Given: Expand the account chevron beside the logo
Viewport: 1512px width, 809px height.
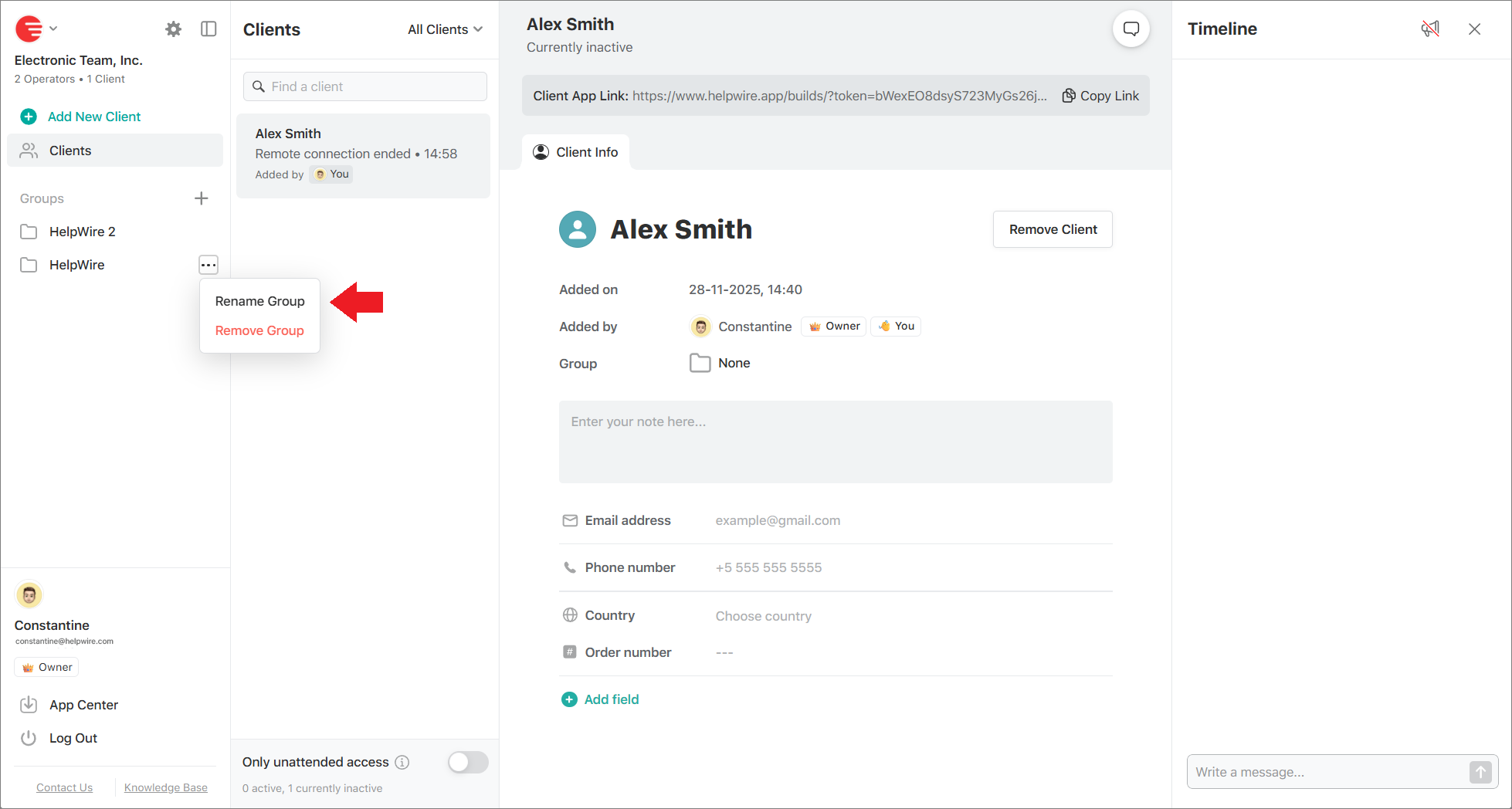Looking at the screenshot, I should [x=53, y=29].
